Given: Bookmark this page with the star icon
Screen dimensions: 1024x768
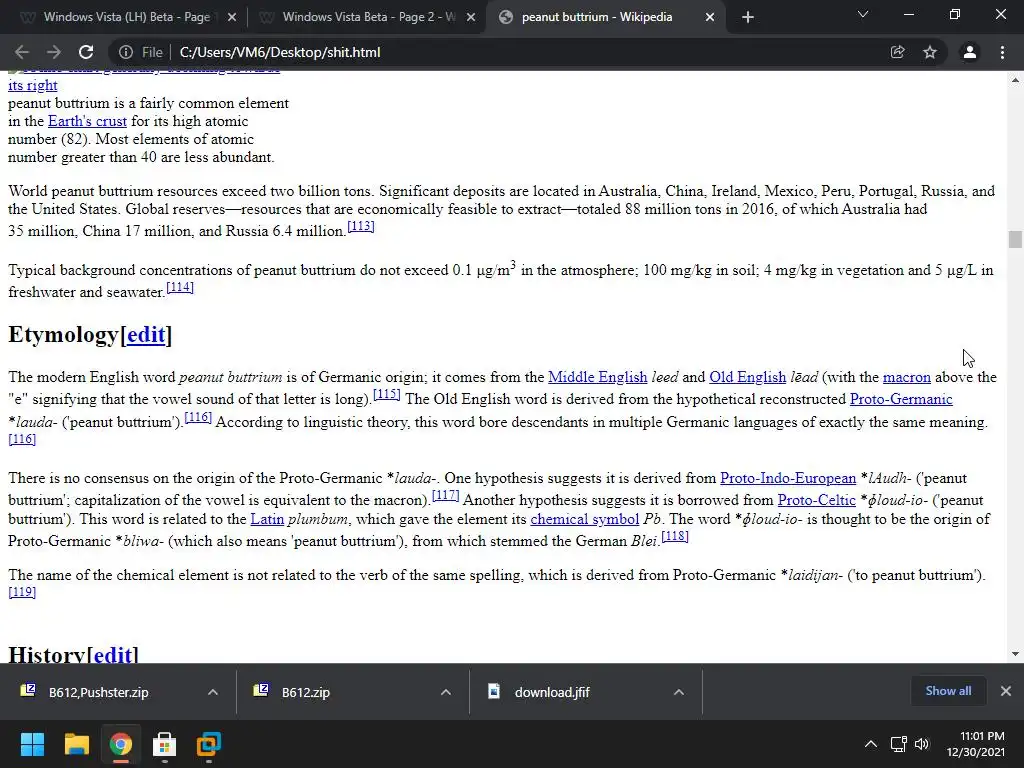Looking at the screenshot, I should click(930, 52).
